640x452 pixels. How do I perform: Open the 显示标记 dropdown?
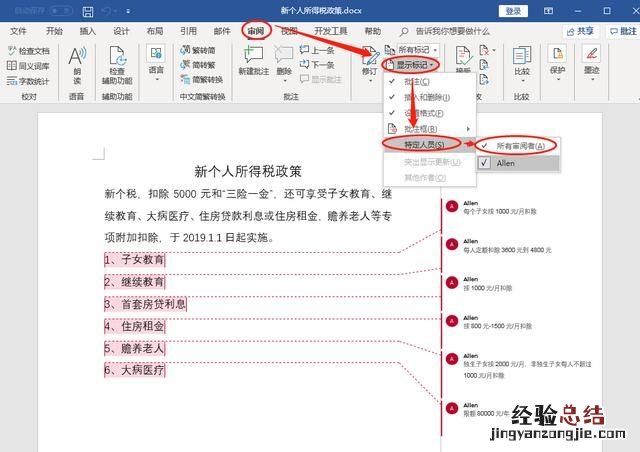[411, 65]
